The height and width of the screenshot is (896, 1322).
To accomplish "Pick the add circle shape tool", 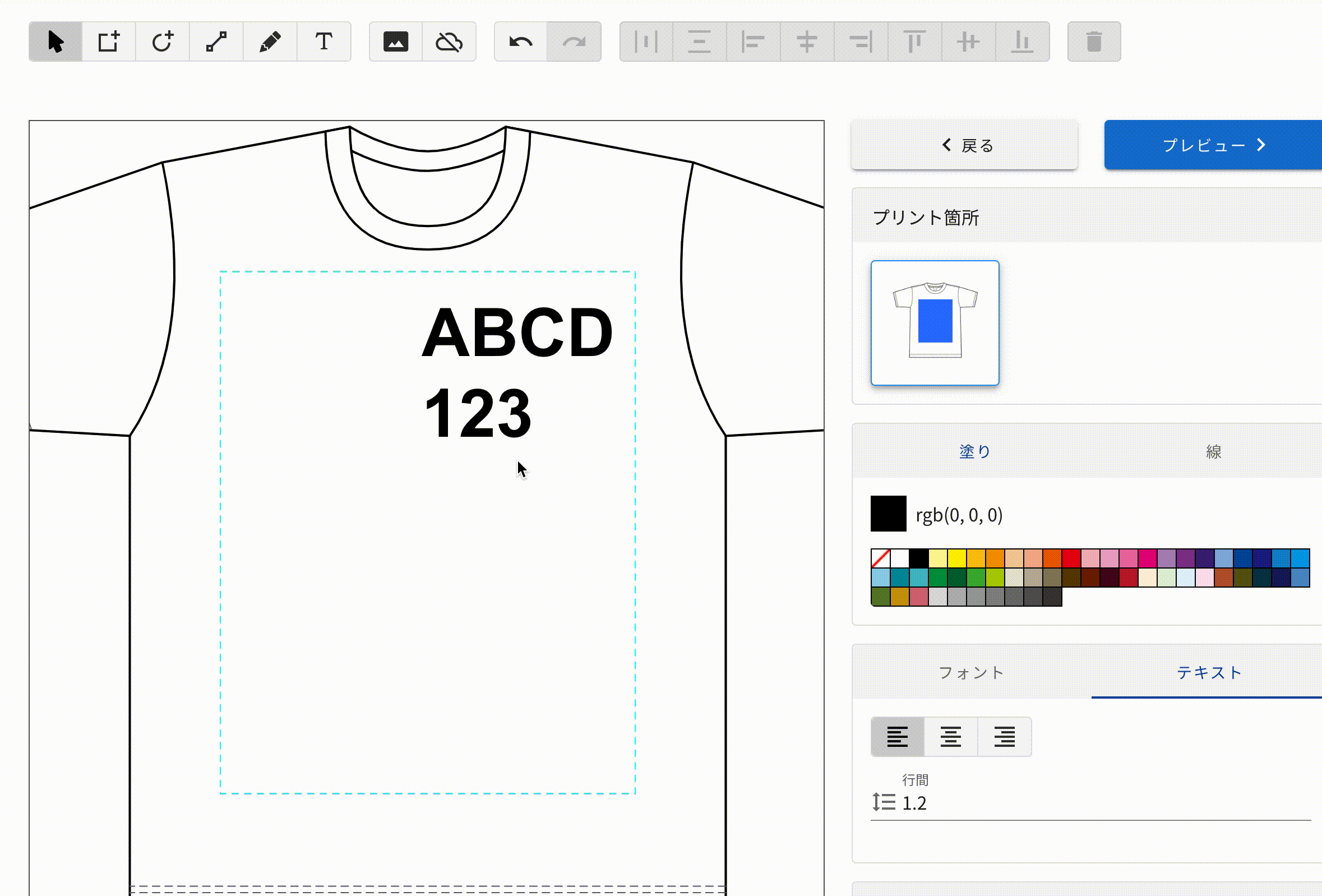I will [162, 41].
